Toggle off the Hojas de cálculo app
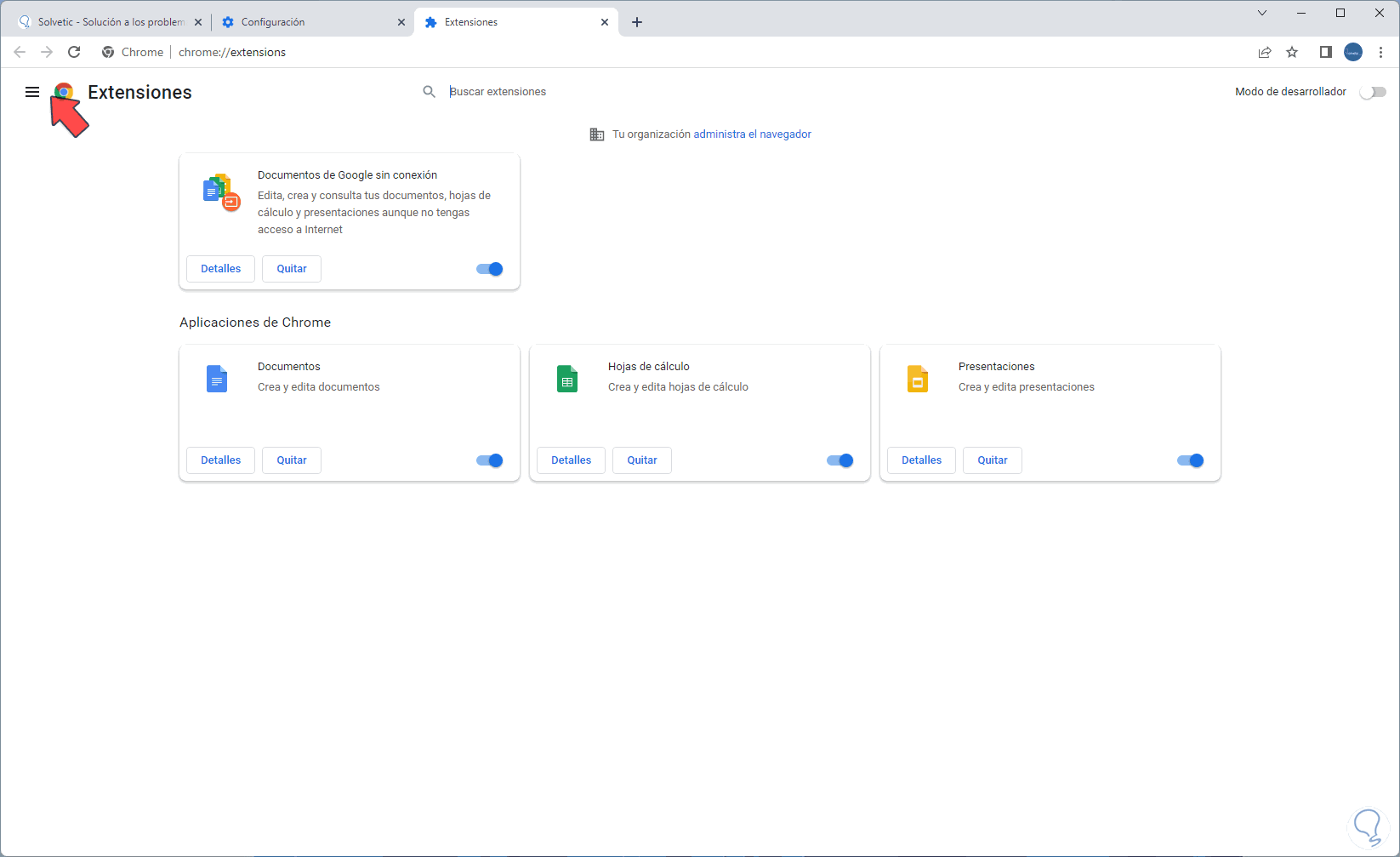 tap(840, 460)
